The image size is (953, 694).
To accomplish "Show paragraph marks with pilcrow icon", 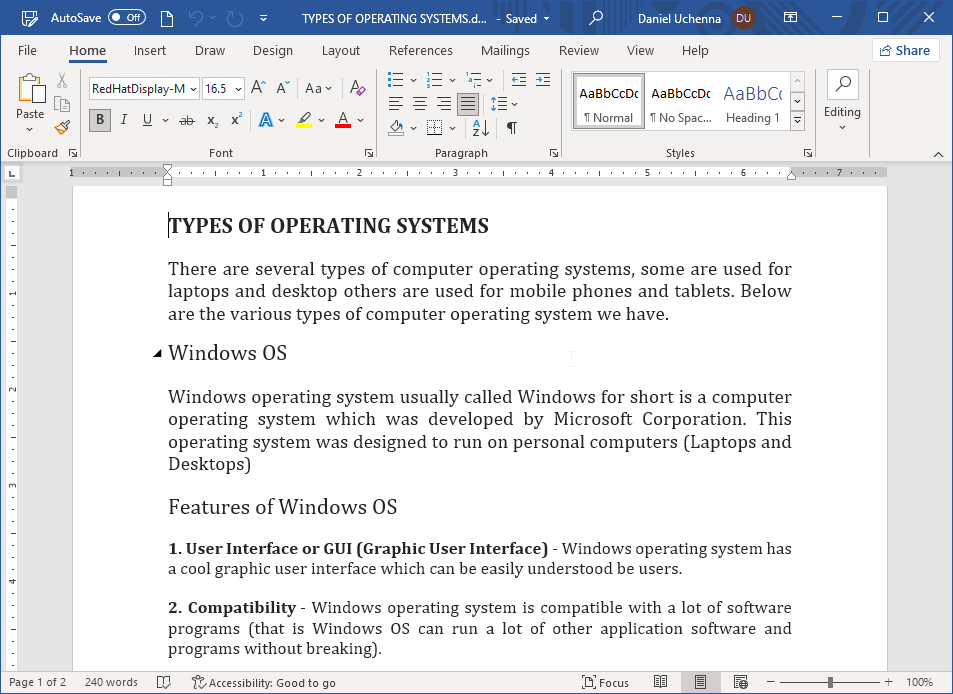I will (511, 127).
